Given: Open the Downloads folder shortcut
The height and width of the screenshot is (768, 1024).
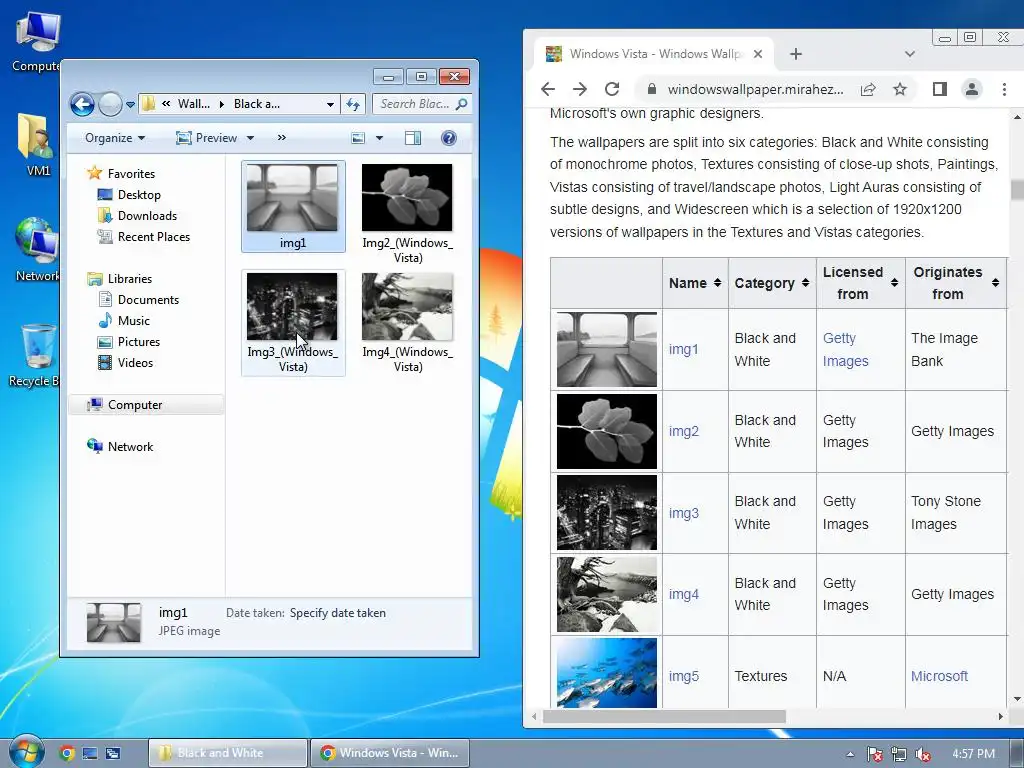Looking at the screenshot, I should (x=147, y=216).
